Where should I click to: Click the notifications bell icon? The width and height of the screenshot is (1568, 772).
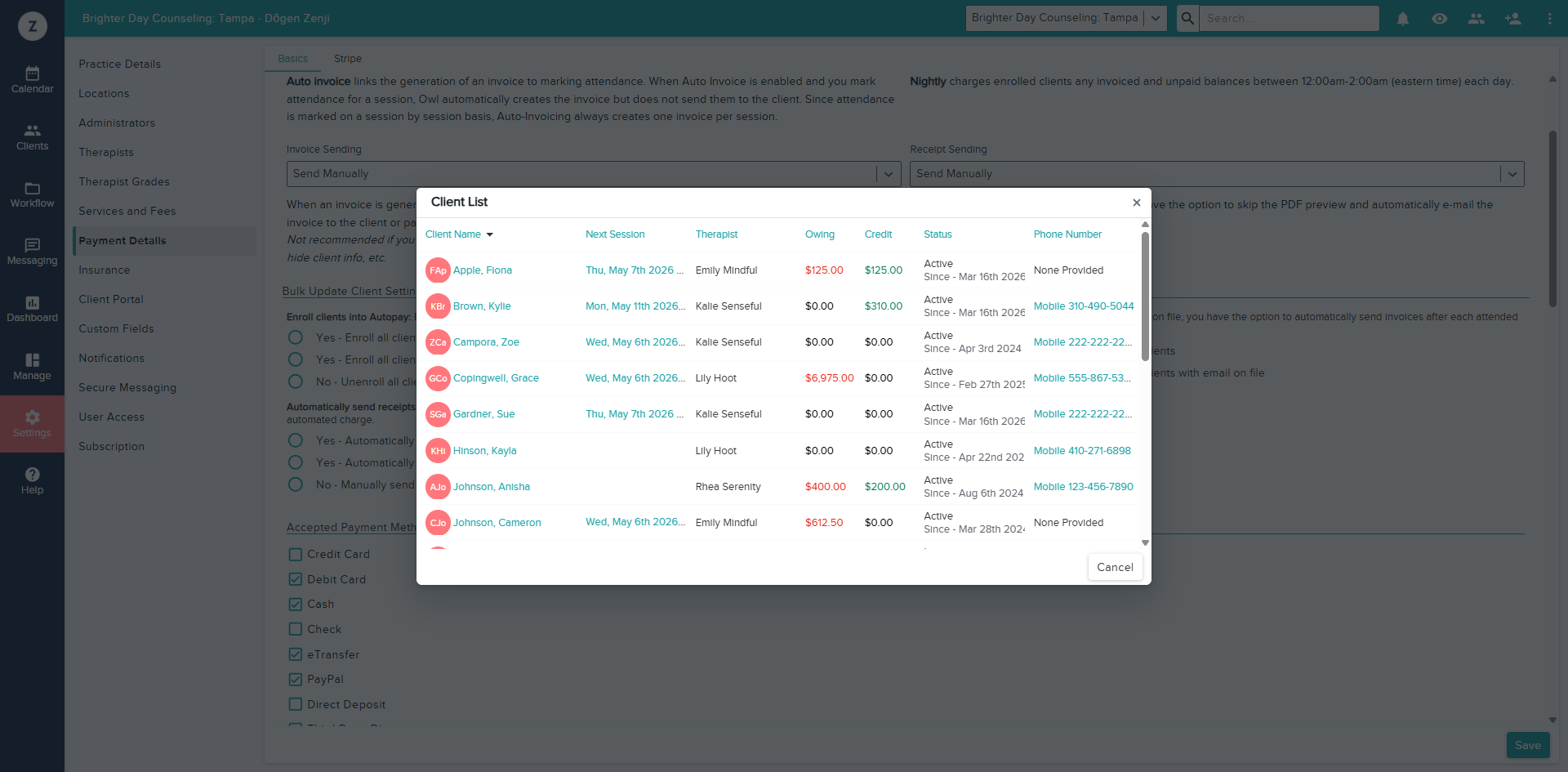point(1402,18)
